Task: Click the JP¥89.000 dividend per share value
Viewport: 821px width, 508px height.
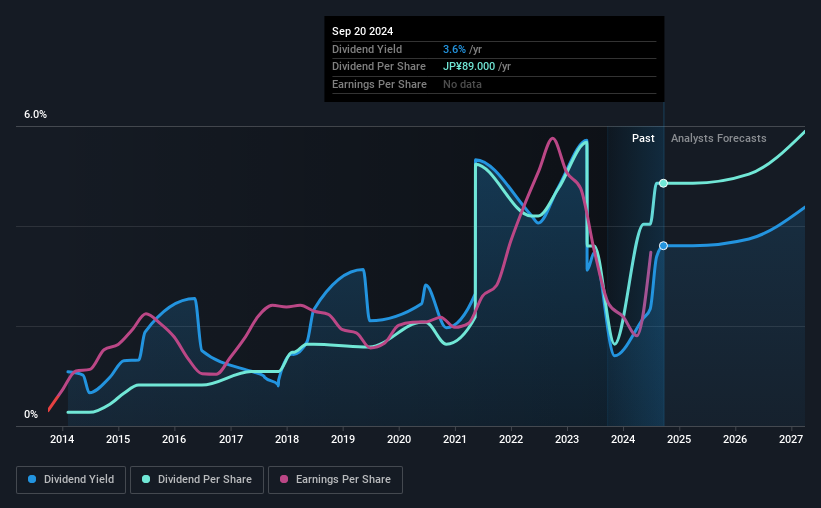Action: pos(469,67)
